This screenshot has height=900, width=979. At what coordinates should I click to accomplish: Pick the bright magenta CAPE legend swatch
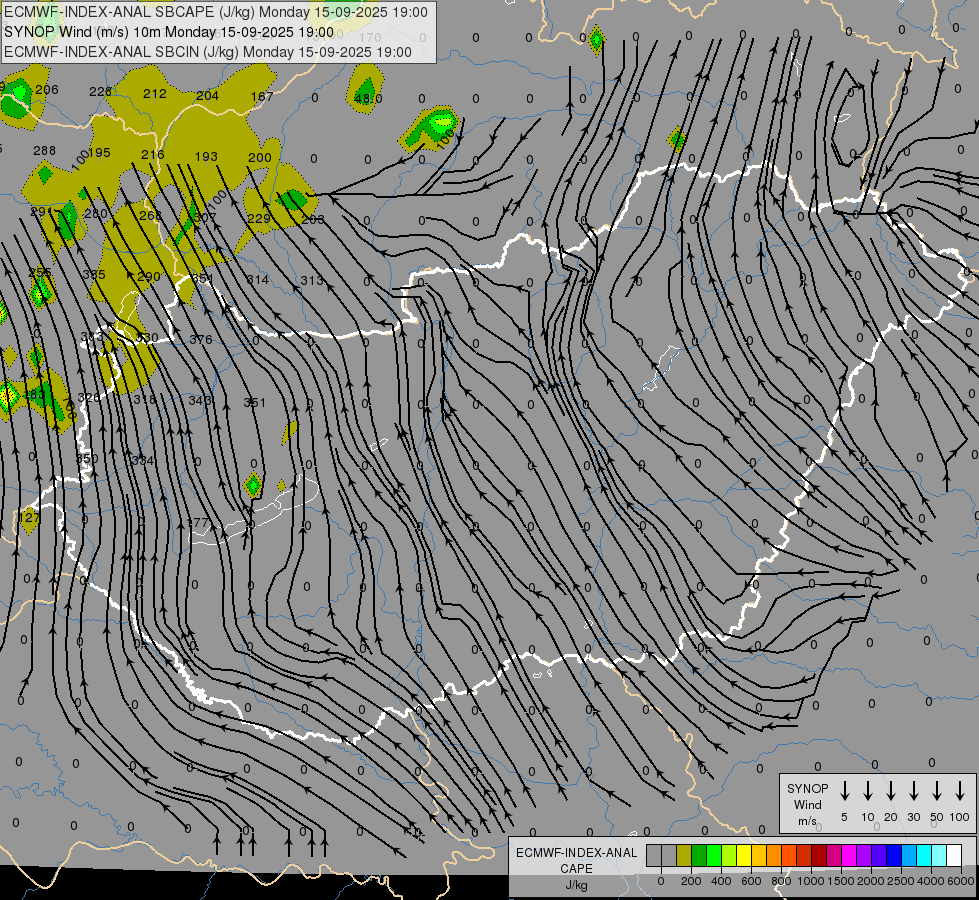(x=849, y=856)
